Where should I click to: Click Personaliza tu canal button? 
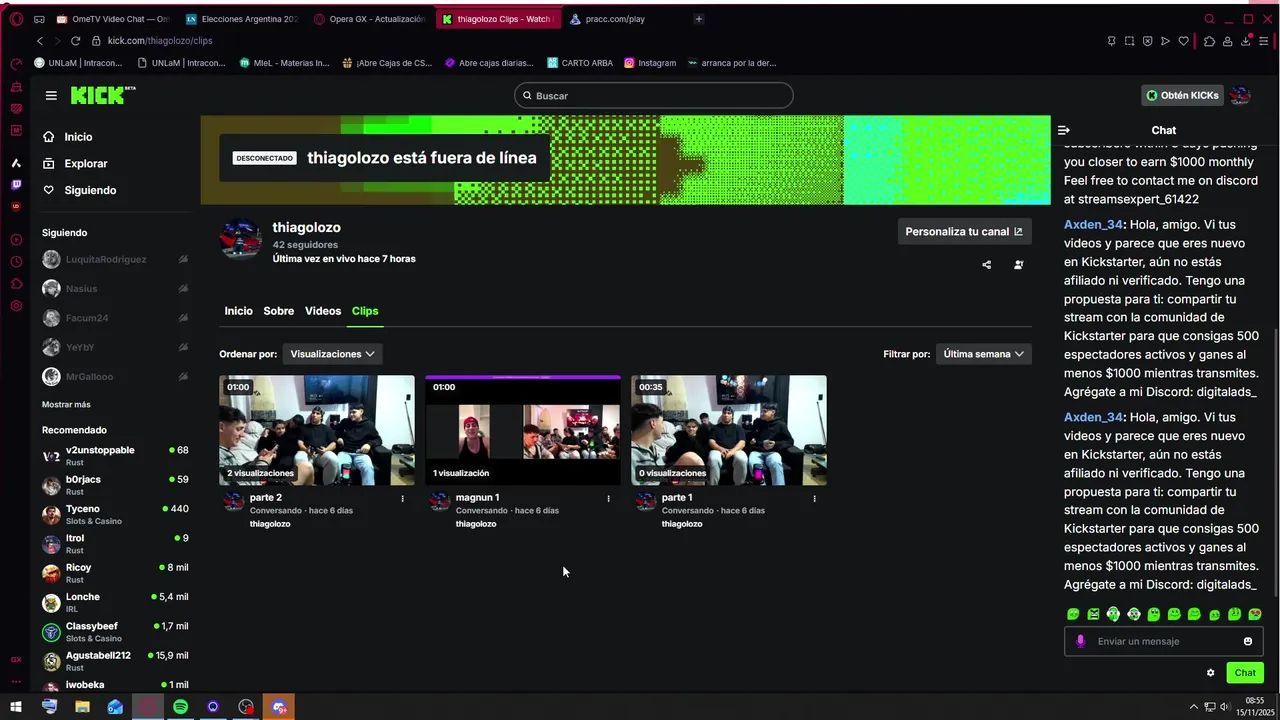pyautogui.click(x=964, y=232)
